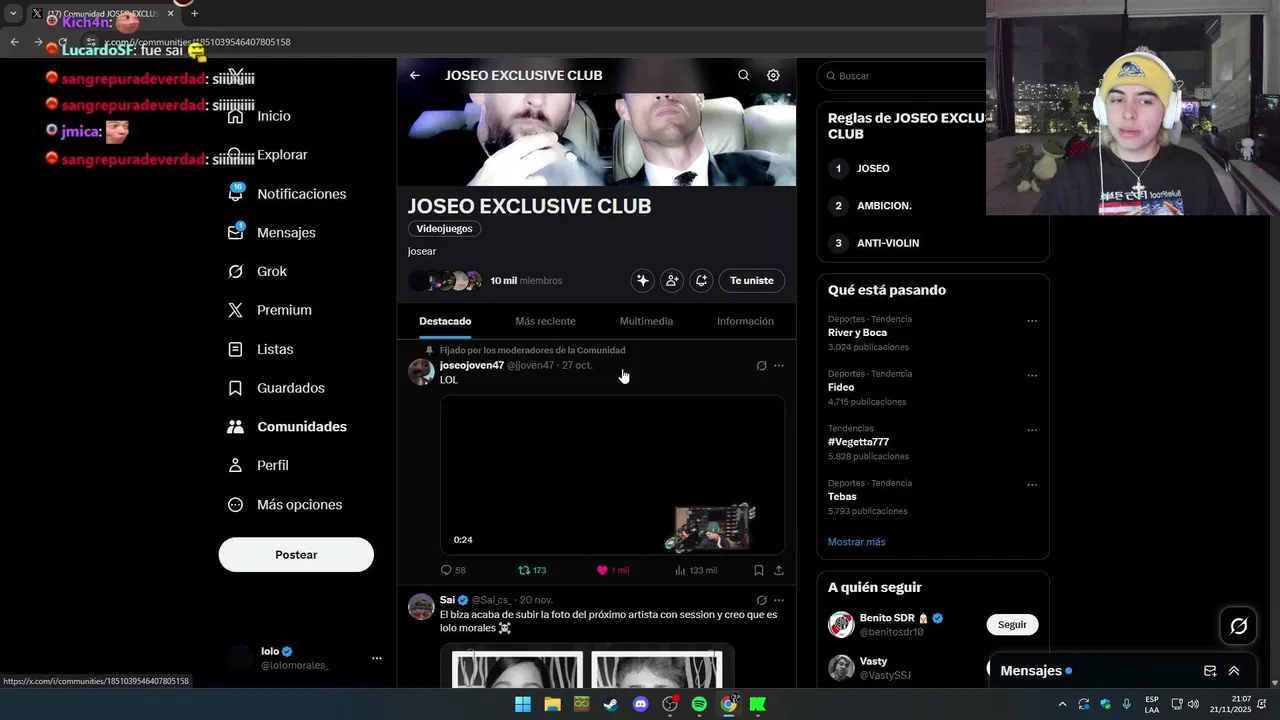Open Explorar in the sidebar
This screenshot has width=1280, height=720.
click(x=269, y=155)
